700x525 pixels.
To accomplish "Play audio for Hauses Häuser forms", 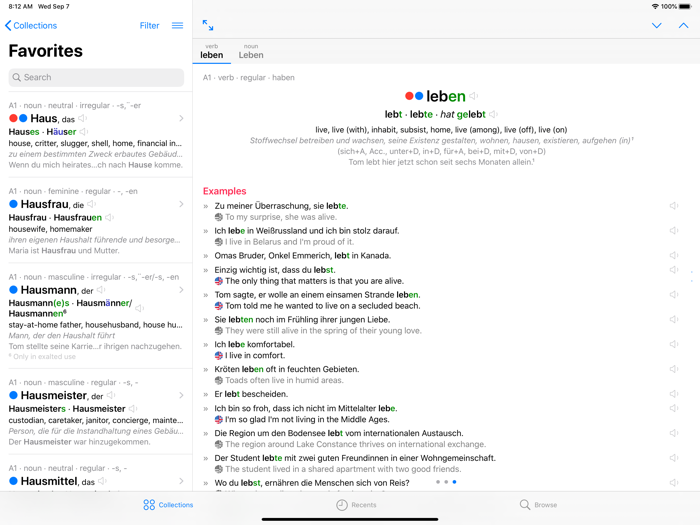I will click(x=84, y=132).
